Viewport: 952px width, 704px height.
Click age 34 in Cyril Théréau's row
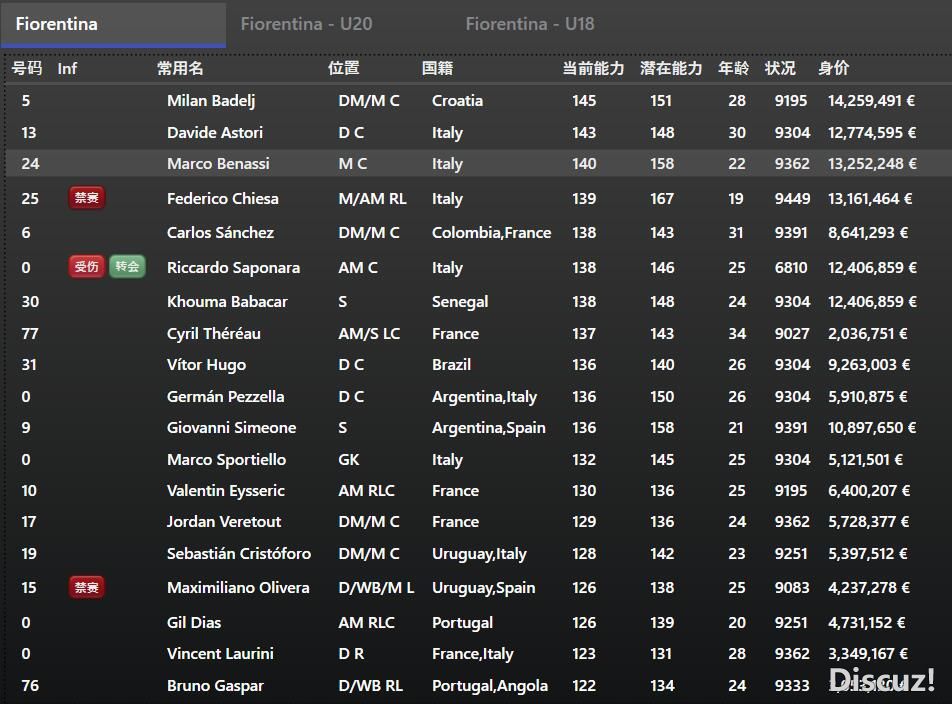pyautogui.click(x=737, y=334)
